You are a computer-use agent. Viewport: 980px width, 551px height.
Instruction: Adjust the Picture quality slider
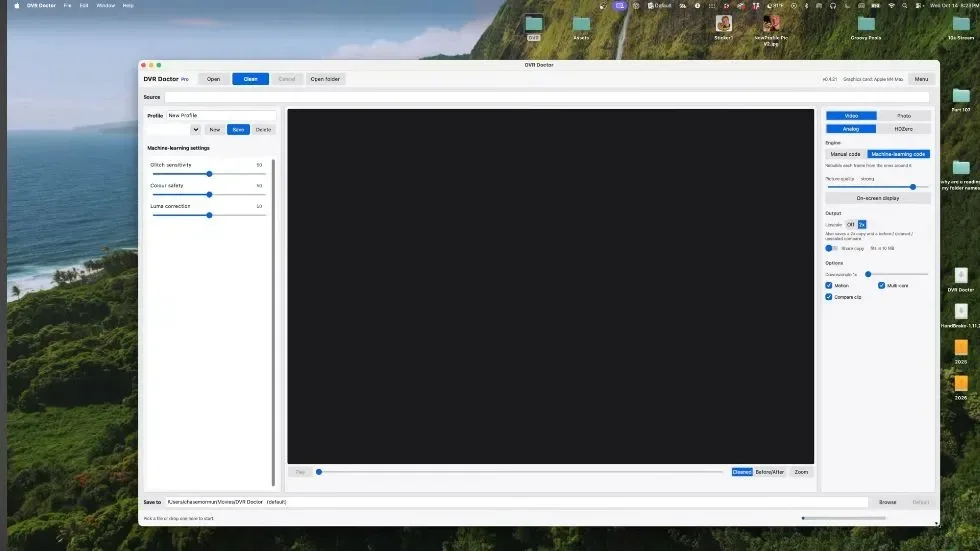click(x=912, y=187)
